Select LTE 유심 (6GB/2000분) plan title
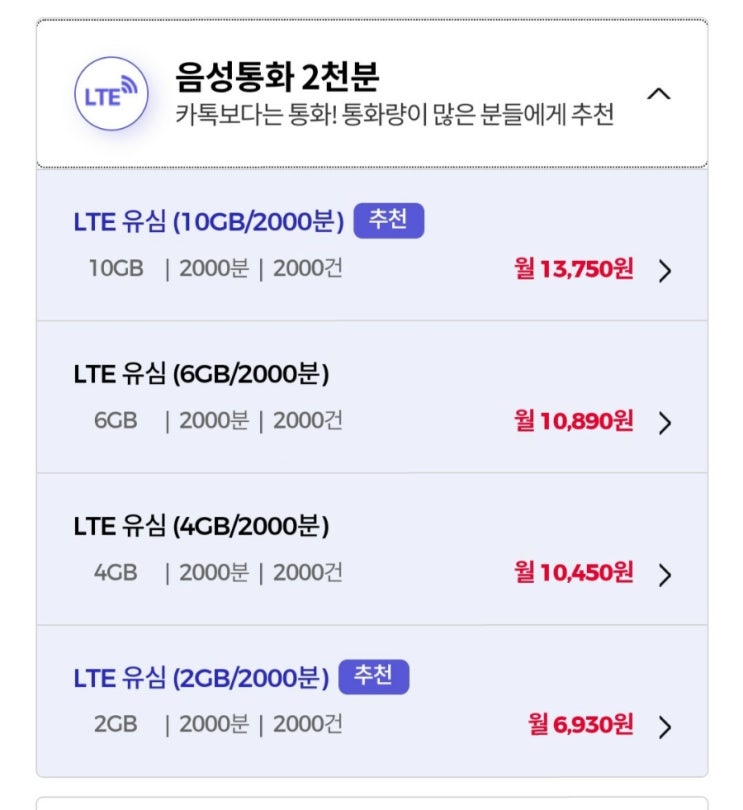Screen dimensions: 743x810 point(201,374)
